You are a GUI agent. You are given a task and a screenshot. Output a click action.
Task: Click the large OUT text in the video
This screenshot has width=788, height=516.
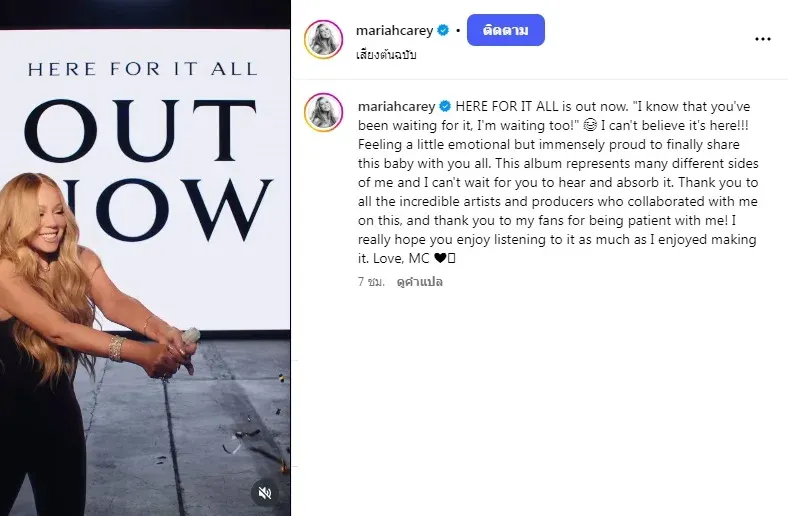click(140, 131)
